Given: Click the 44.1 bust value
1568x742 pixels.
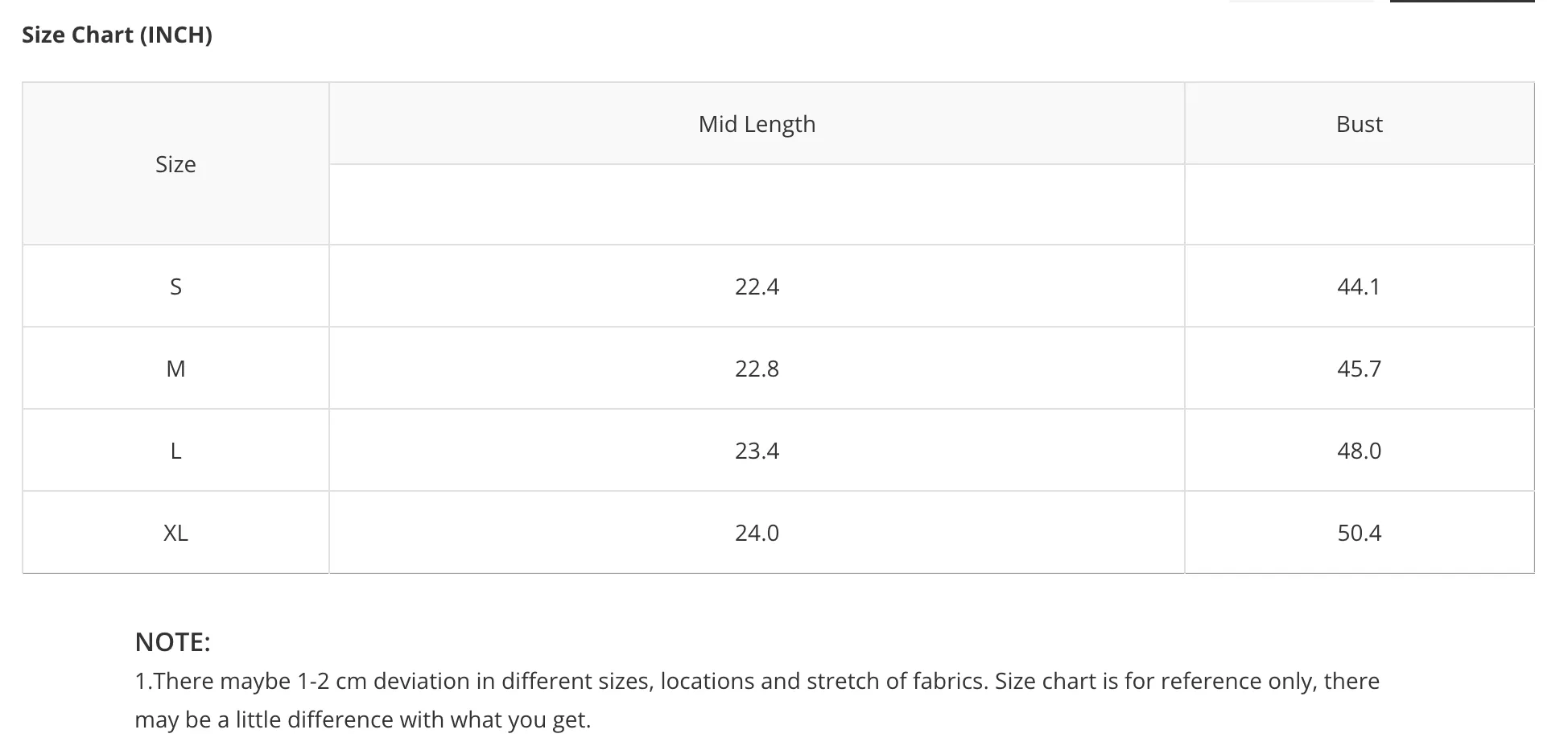Looking at the screenshot, I should click(1360, 286).
